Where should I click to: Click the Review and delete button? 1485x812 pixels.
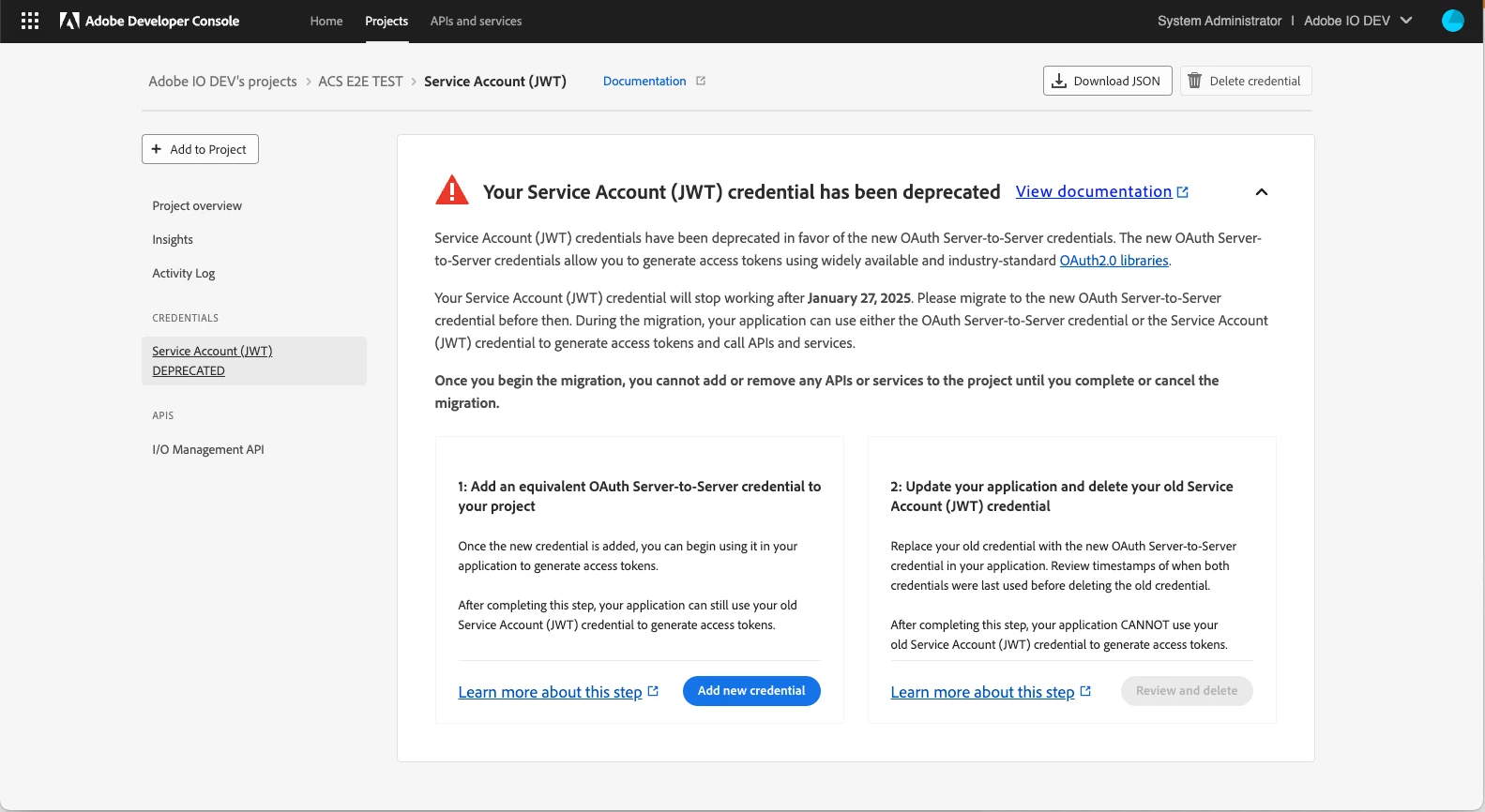pyautogui.click(x=1187, y=691)
